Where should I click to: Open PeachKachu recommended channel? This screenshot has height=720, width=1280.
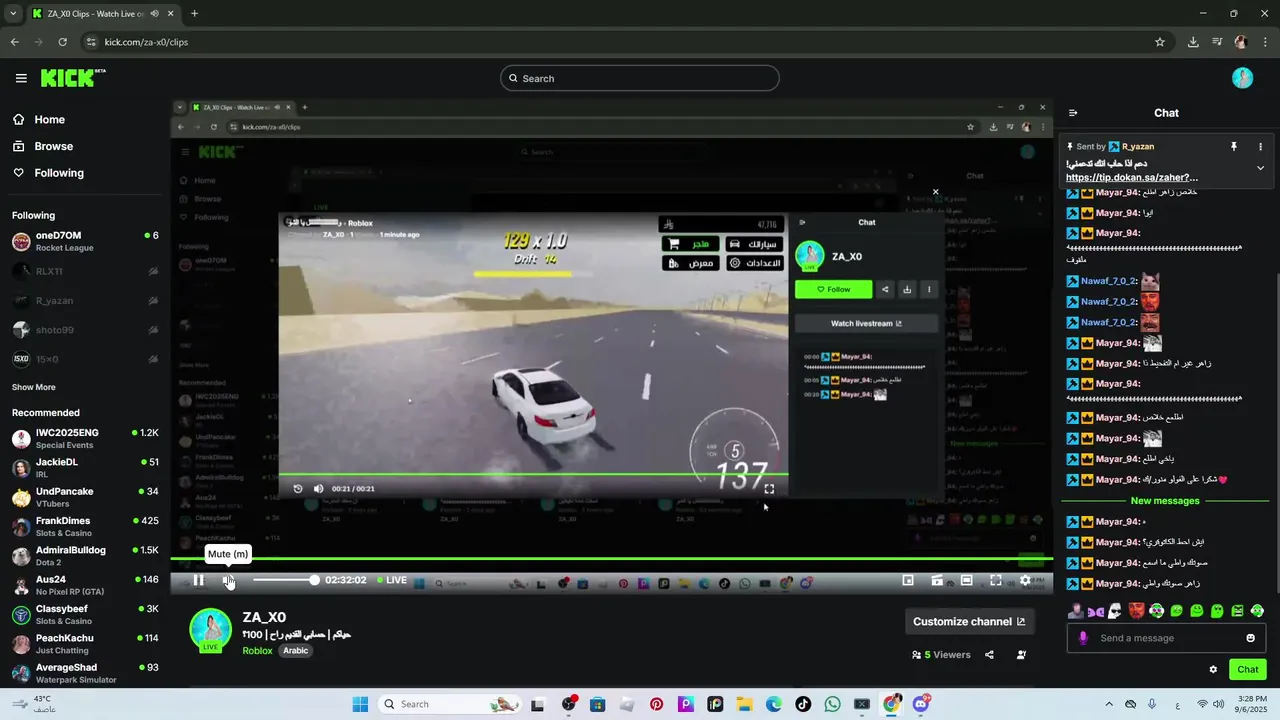point(85,643)
